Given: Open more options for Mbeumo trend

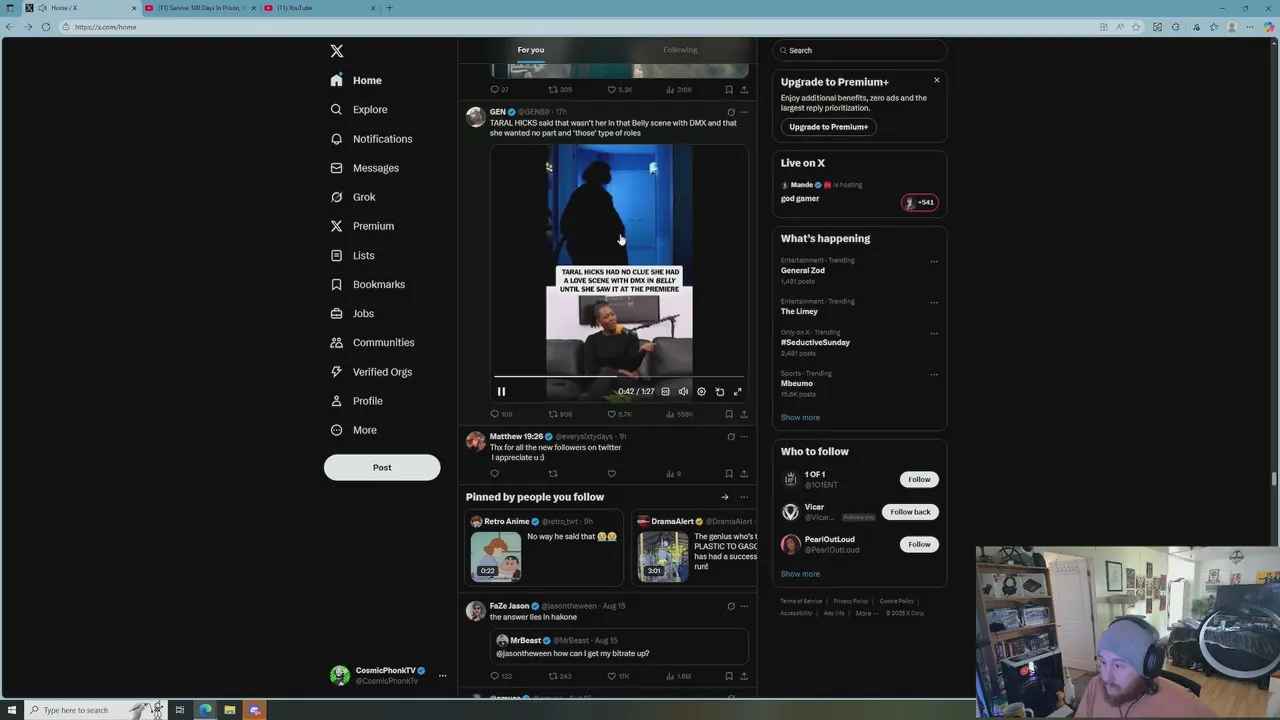Looking at the screenshot, I should tap(934, 375).
